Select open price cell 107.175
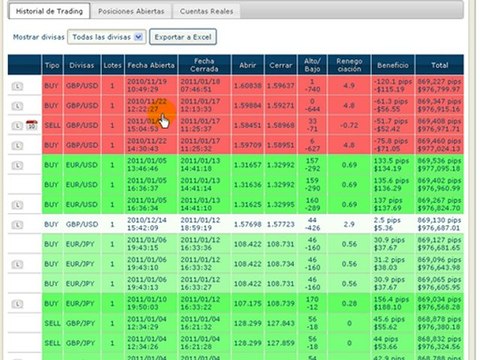 click(x=248, y=304)
